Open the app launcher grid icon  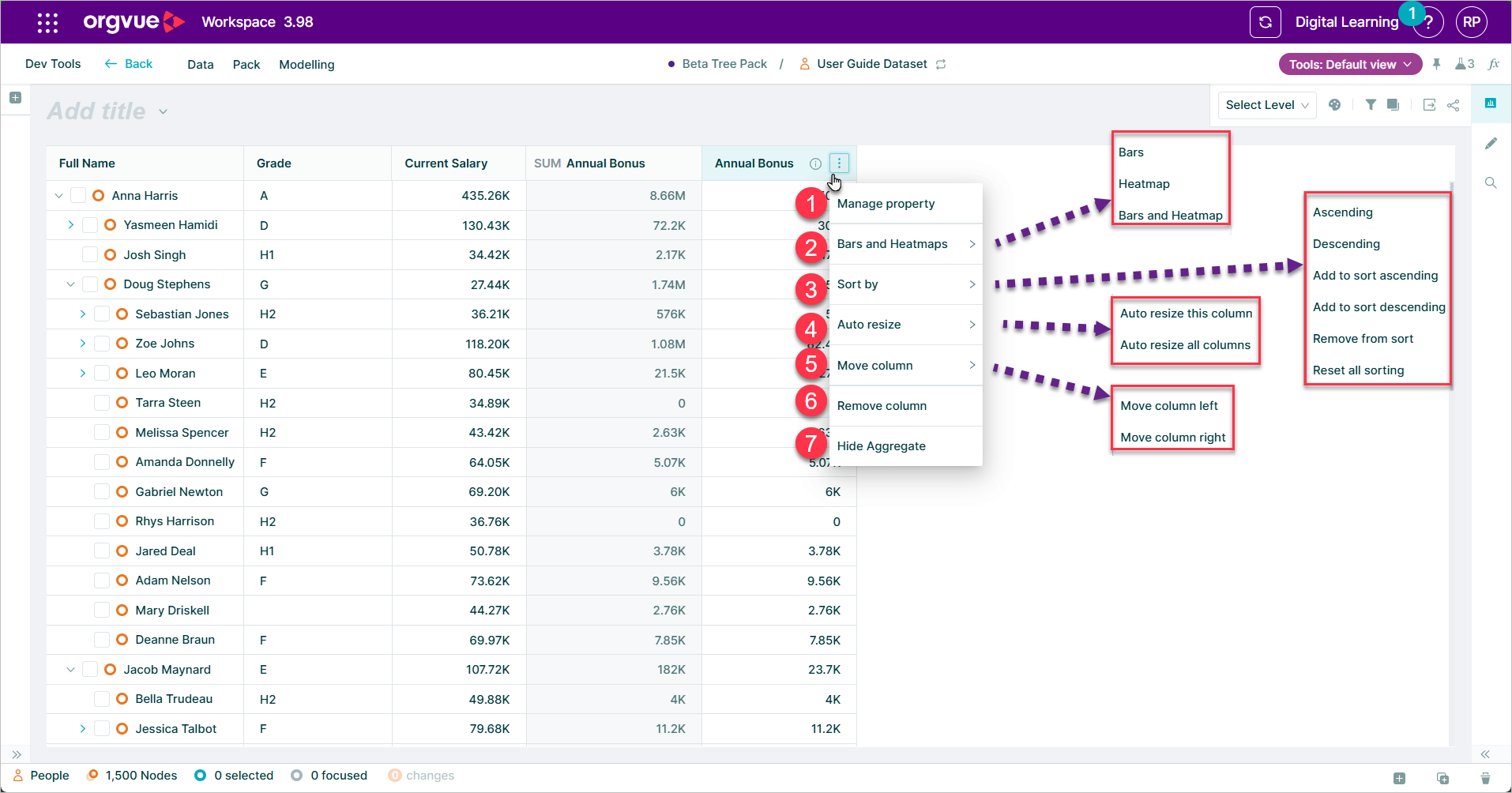(47, 22)
